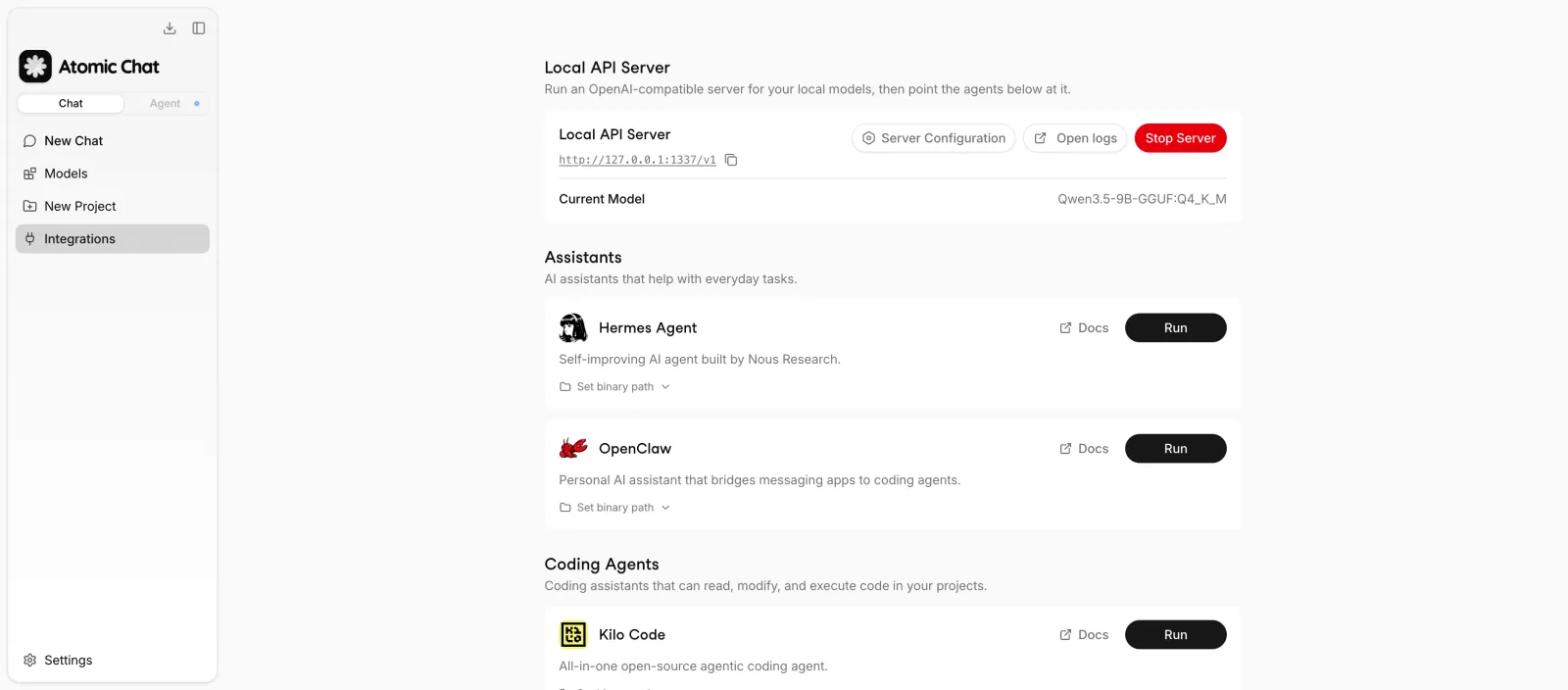Click the Open logs button

tap(1075, 138)
